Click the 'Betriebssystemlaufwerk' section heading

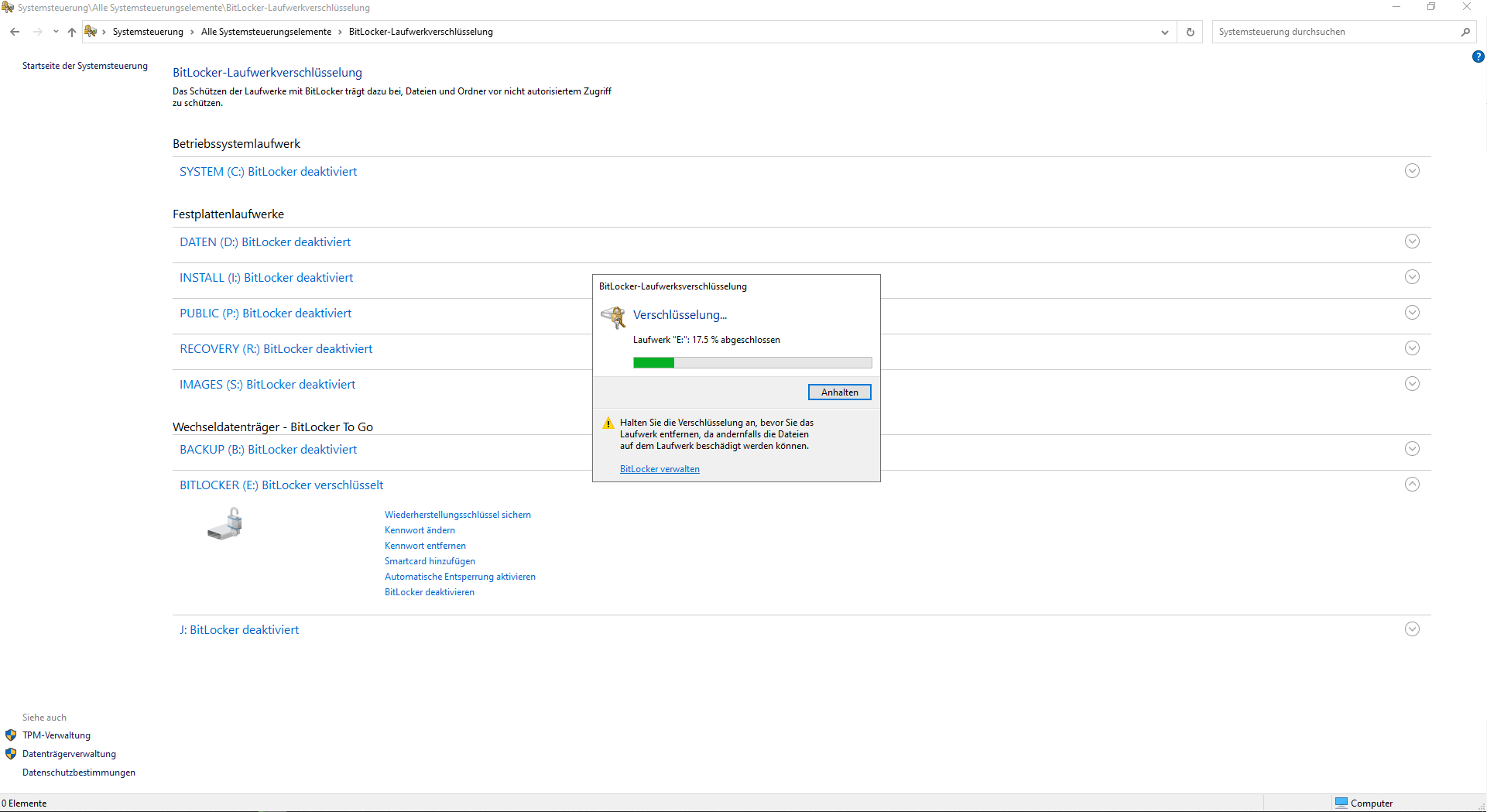click(x=236, y=144)
